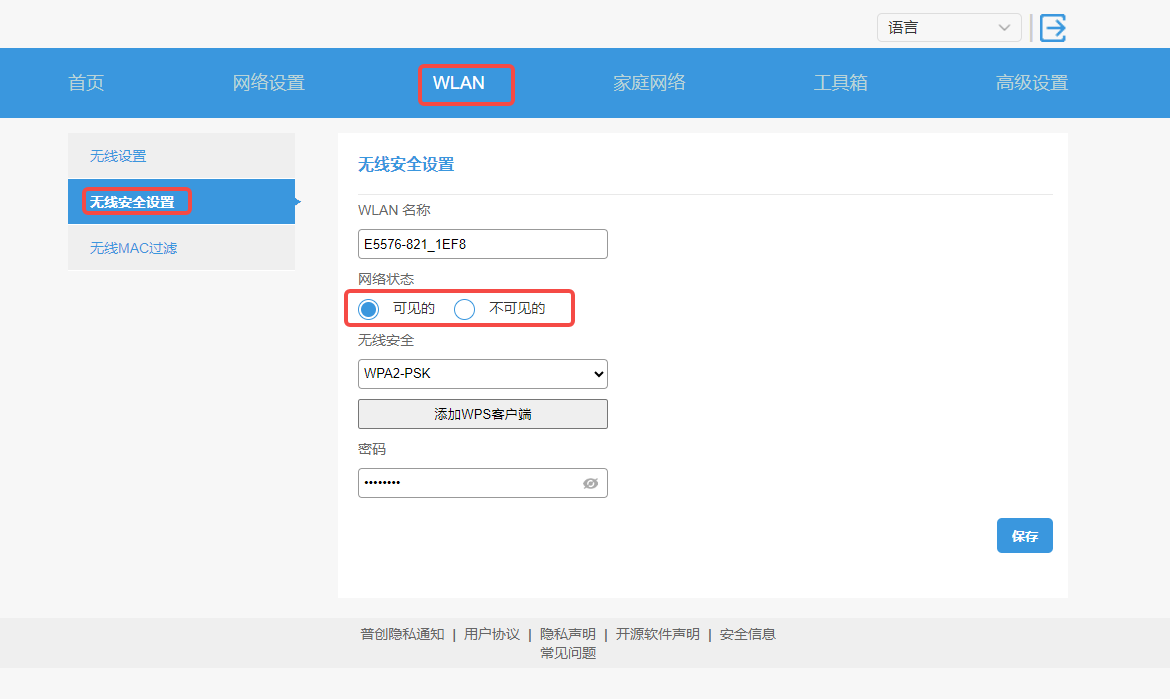
Task: Select the 可见的 radio button
Action: click(x=369, y=309)
